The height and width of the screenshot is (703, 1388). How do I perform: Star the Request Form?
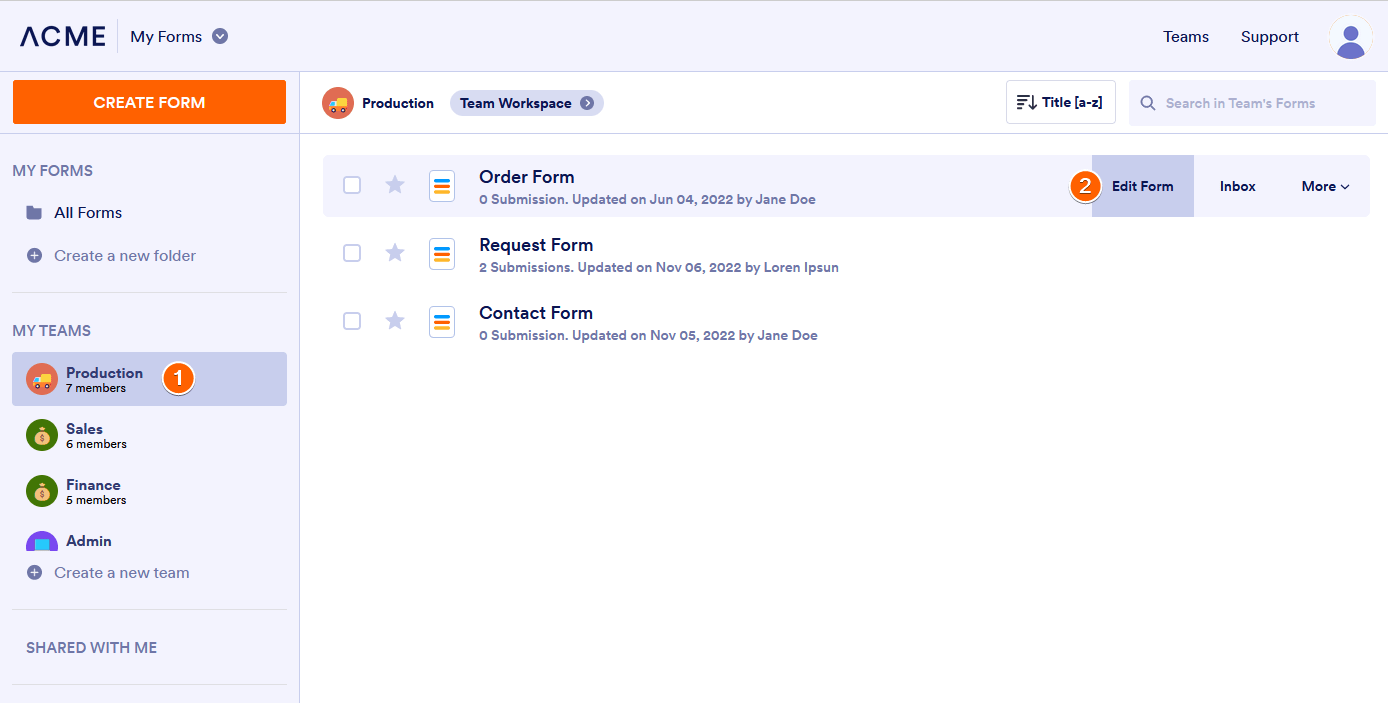click(395, 253)
